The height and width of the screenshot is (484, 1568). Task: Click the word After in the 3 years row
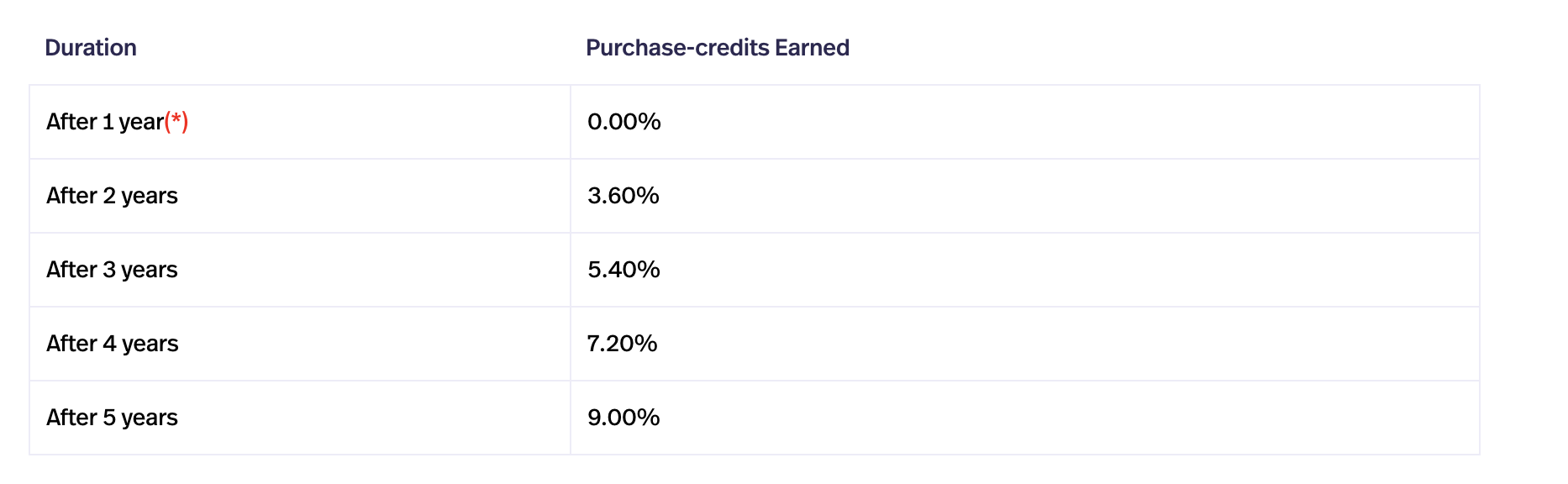(x=71, y=270)
